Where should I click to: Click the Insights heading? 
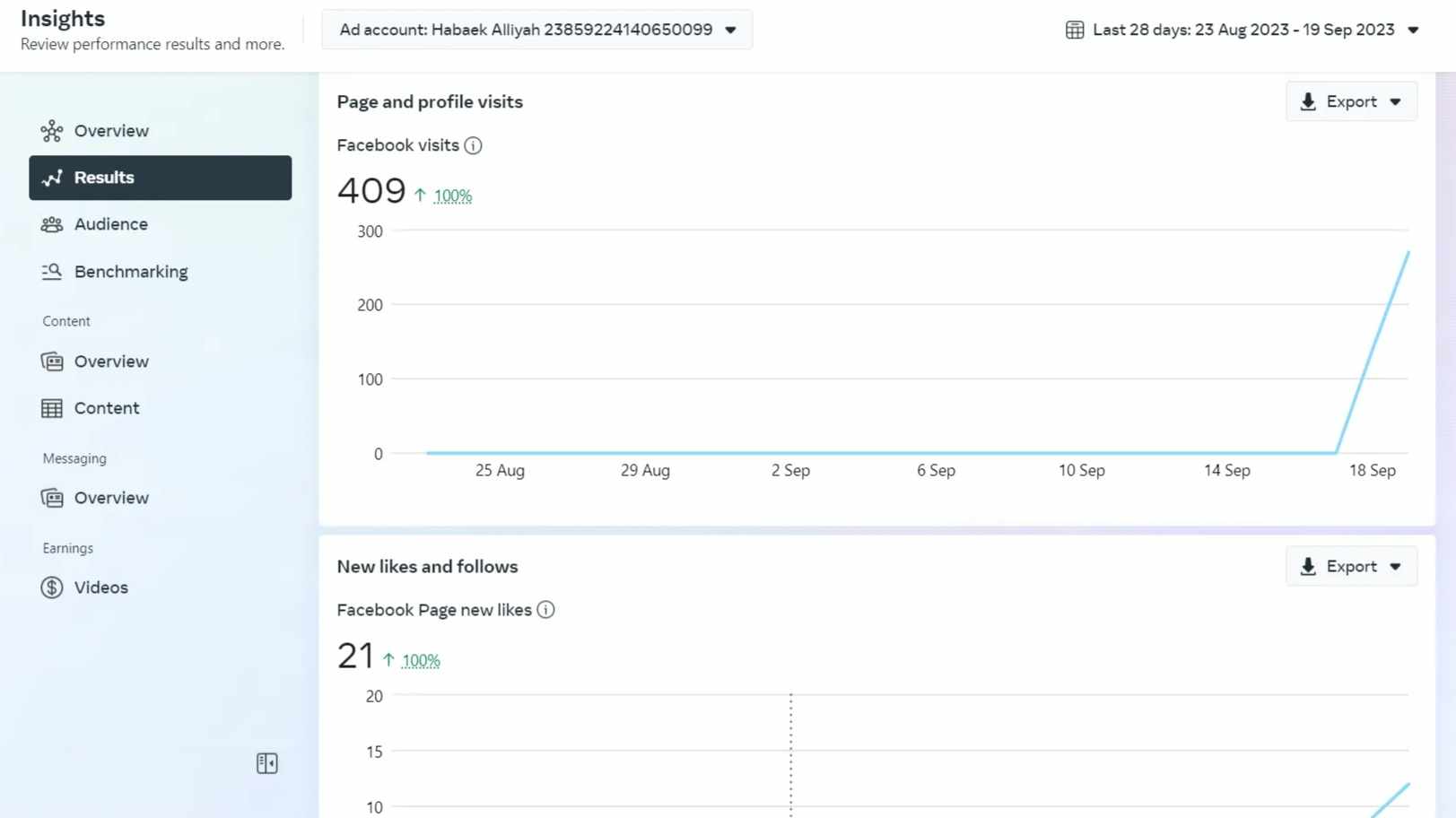[63, 19]
